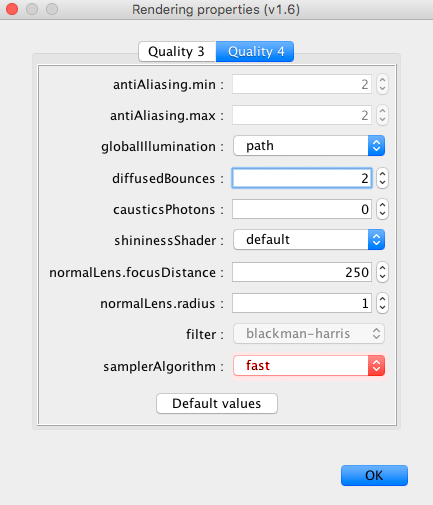Viewport: 433px width, 505px height.
Task: Increase normalLens.radius using up arrow
Action: coord(382,299)
